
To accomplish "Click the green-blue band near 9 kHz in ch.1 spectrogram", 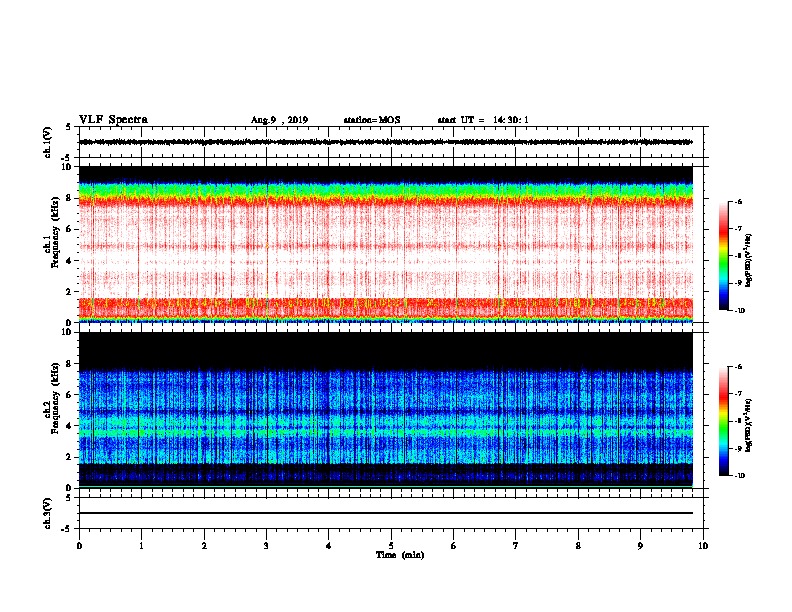I will click(x=385, y=189).
